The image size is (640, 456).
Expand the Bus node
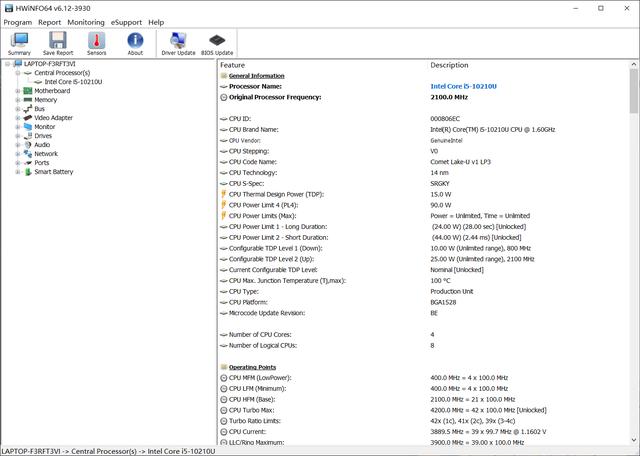18,109
